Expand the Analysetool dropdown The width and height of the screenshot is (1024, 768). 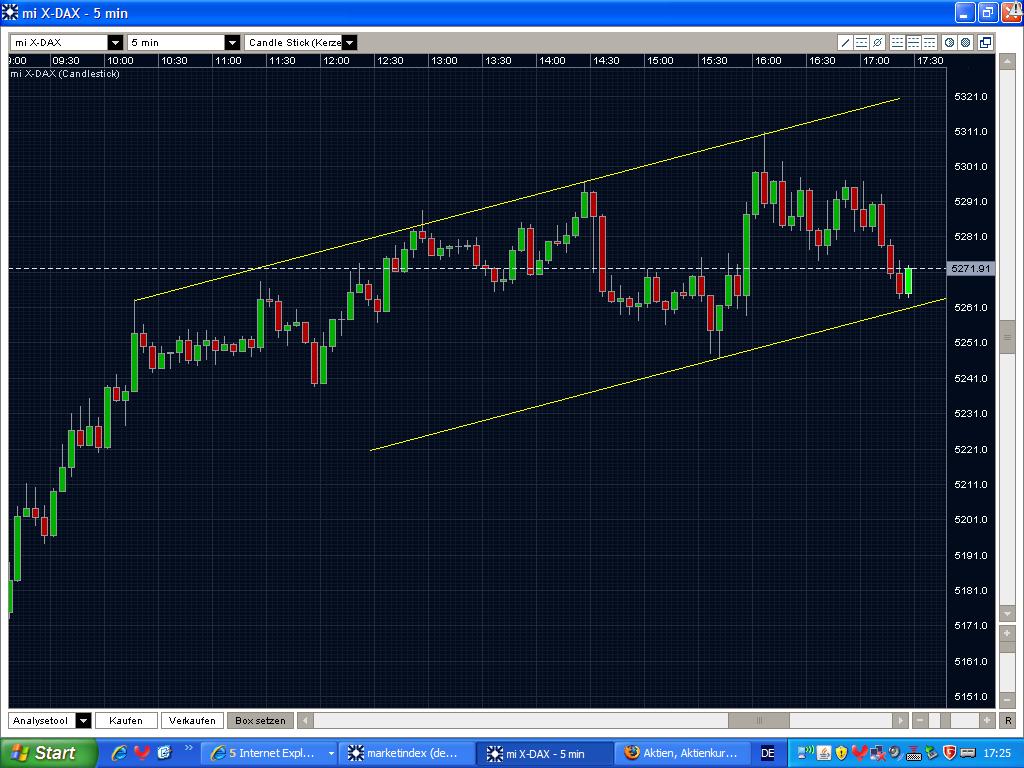pyautogui.click(x=84, y=721)
